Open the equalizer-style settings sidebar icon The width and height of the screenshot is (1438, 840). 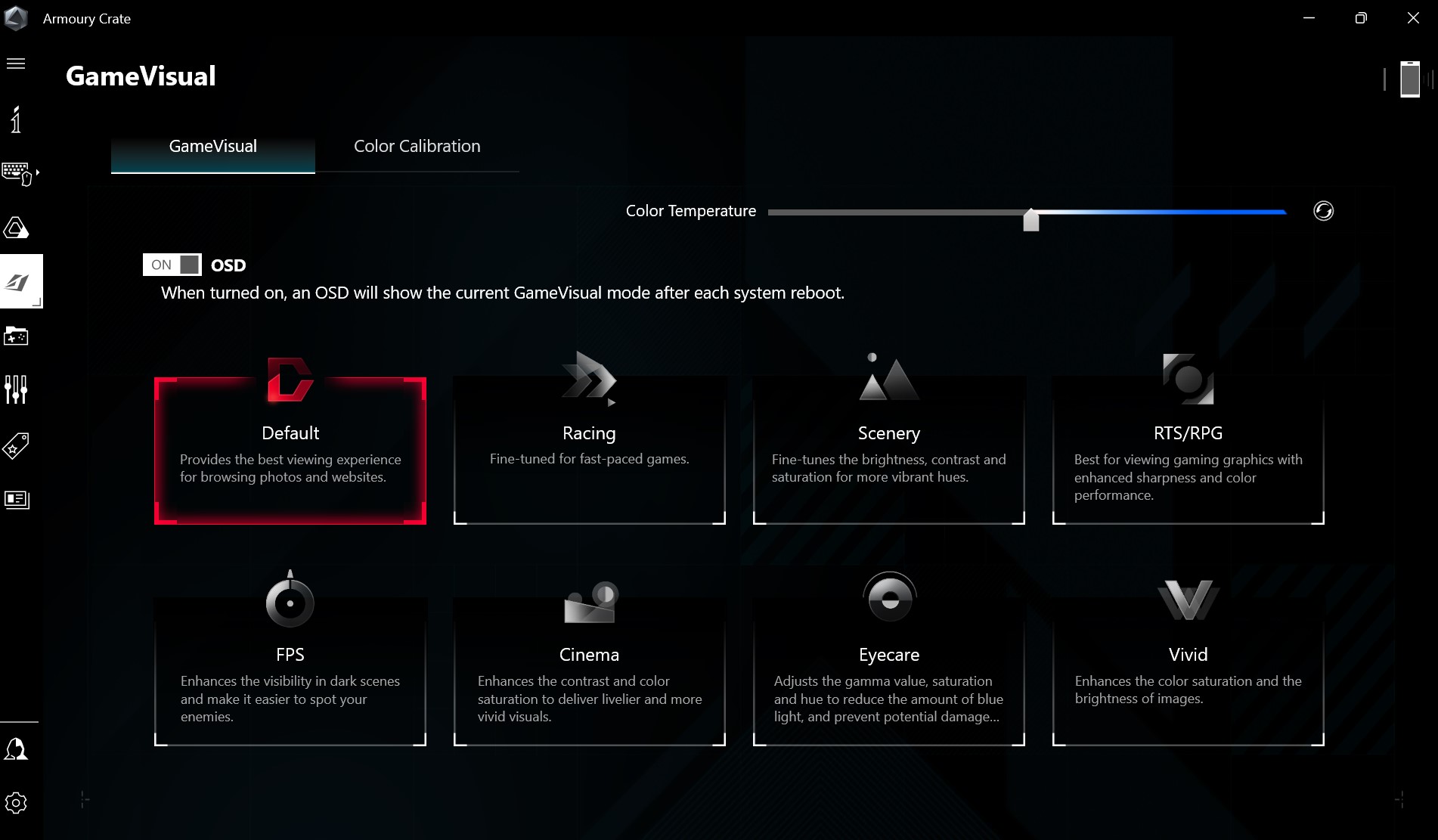pyautogui.click(x=15, y=389)
